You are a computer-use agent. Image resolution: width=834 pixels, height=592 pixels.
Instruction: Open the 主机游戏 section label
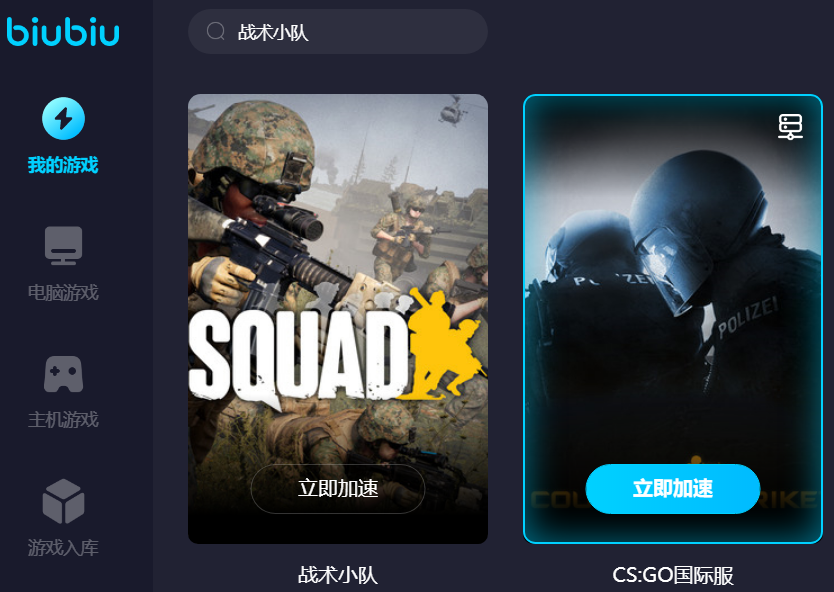point(63,420)
